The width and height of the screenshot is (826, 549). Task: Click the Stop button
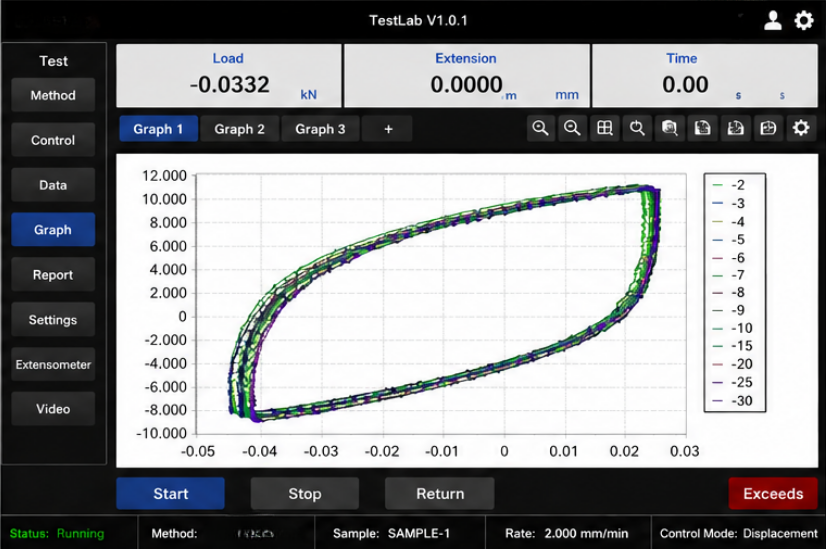pyautogui.click(x=304, y=494)
